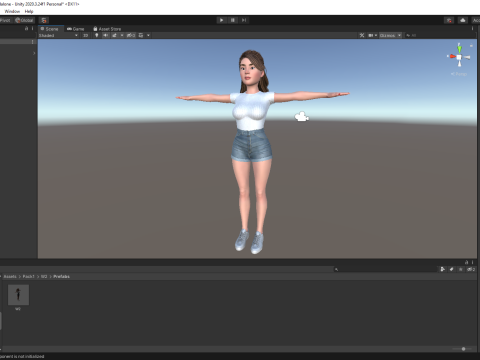Image resolution: width=480 pixels, height=360 pixels.
Task: Open the component tools wrench icon
Action: [362, 35]
